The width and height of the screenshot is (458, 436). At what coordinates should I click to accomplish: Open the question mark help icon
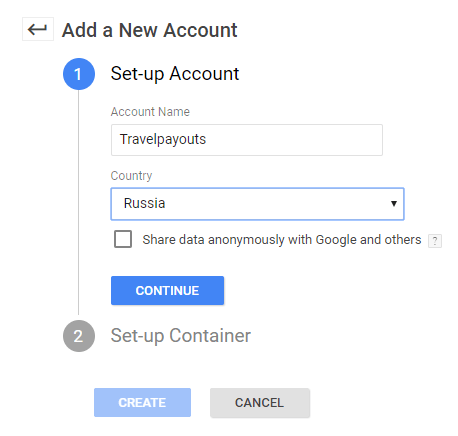click(435, 241)
